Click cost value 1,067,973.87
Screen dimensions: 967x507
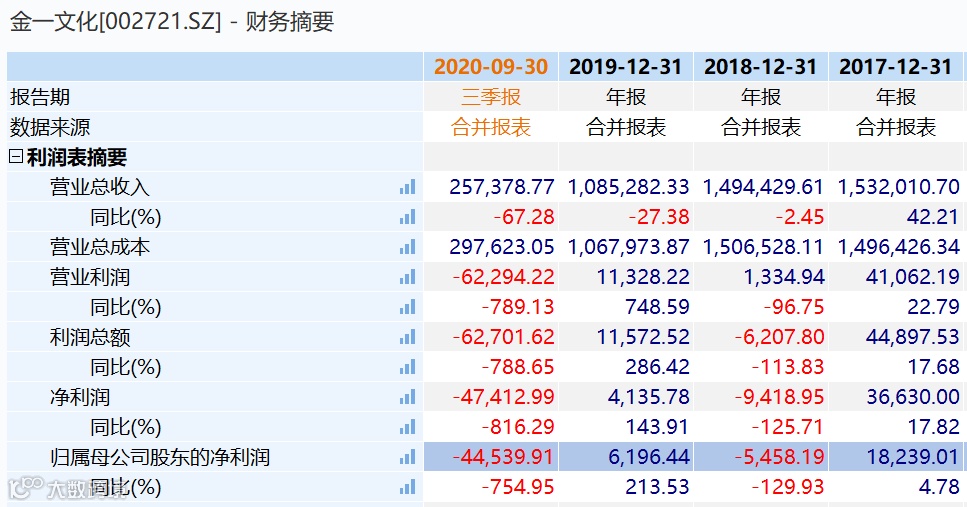(628, 247)
